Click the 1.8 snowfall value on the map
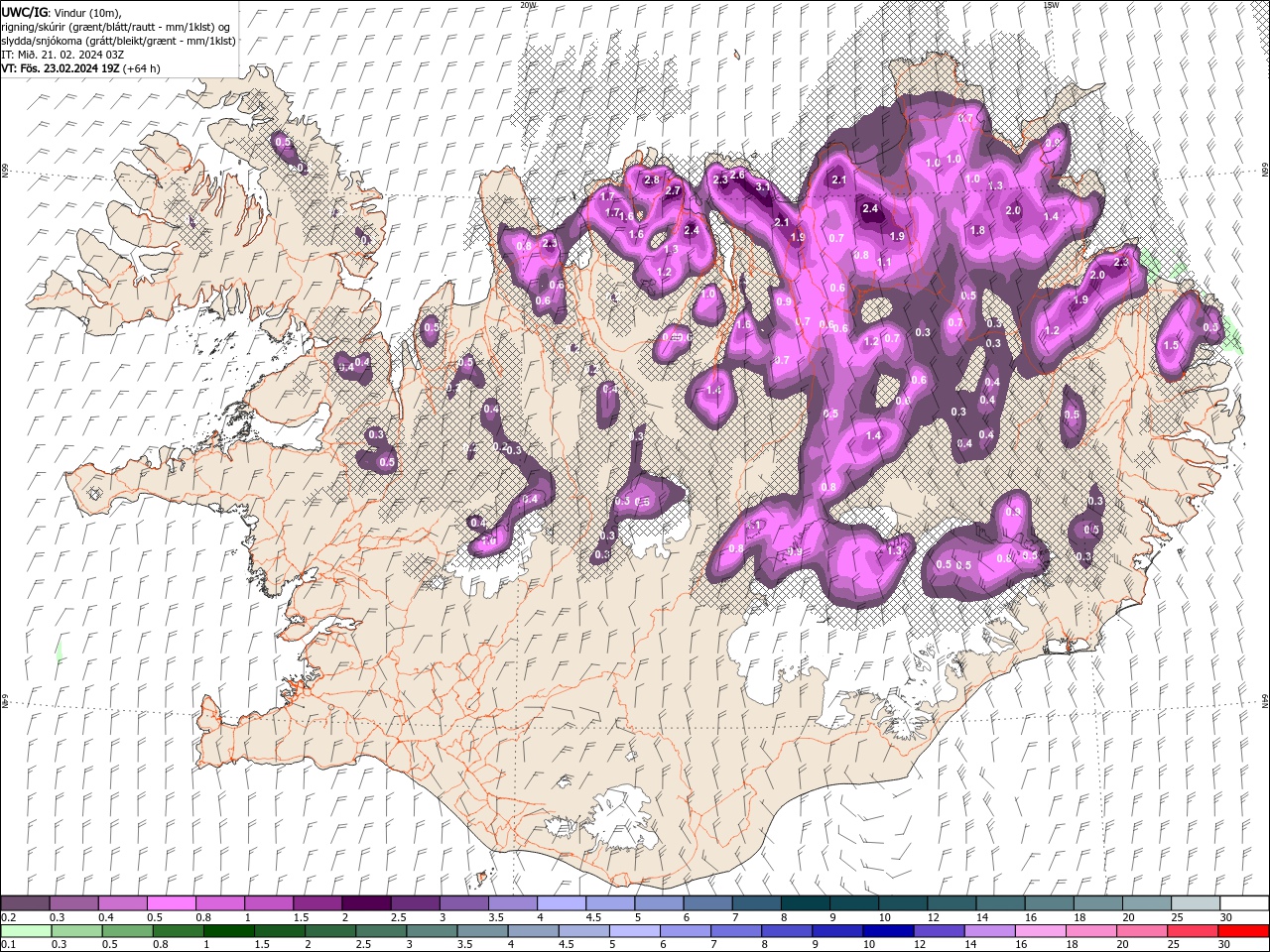 [x=977, y=230]
